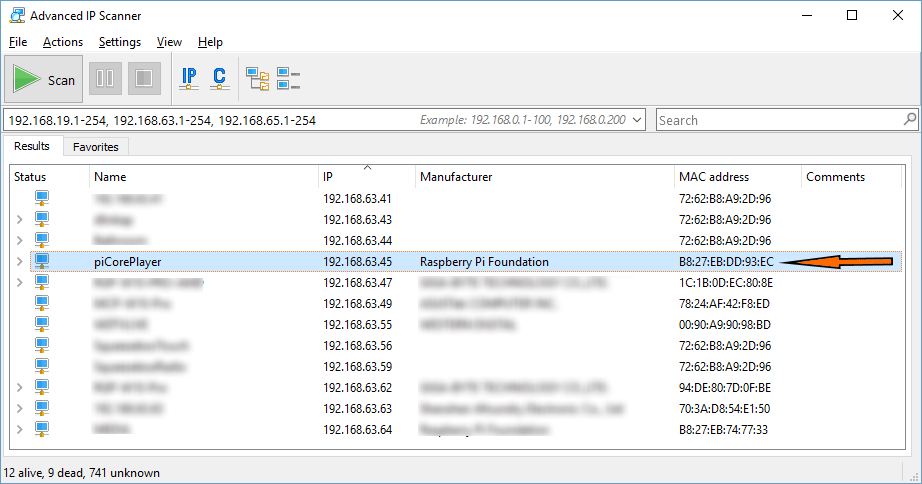The height and width of the screenshot is (484, 922).
Task: Click the computer icon for 192.168.63.44
Action: pyautogui.click(x=42, y=241)
